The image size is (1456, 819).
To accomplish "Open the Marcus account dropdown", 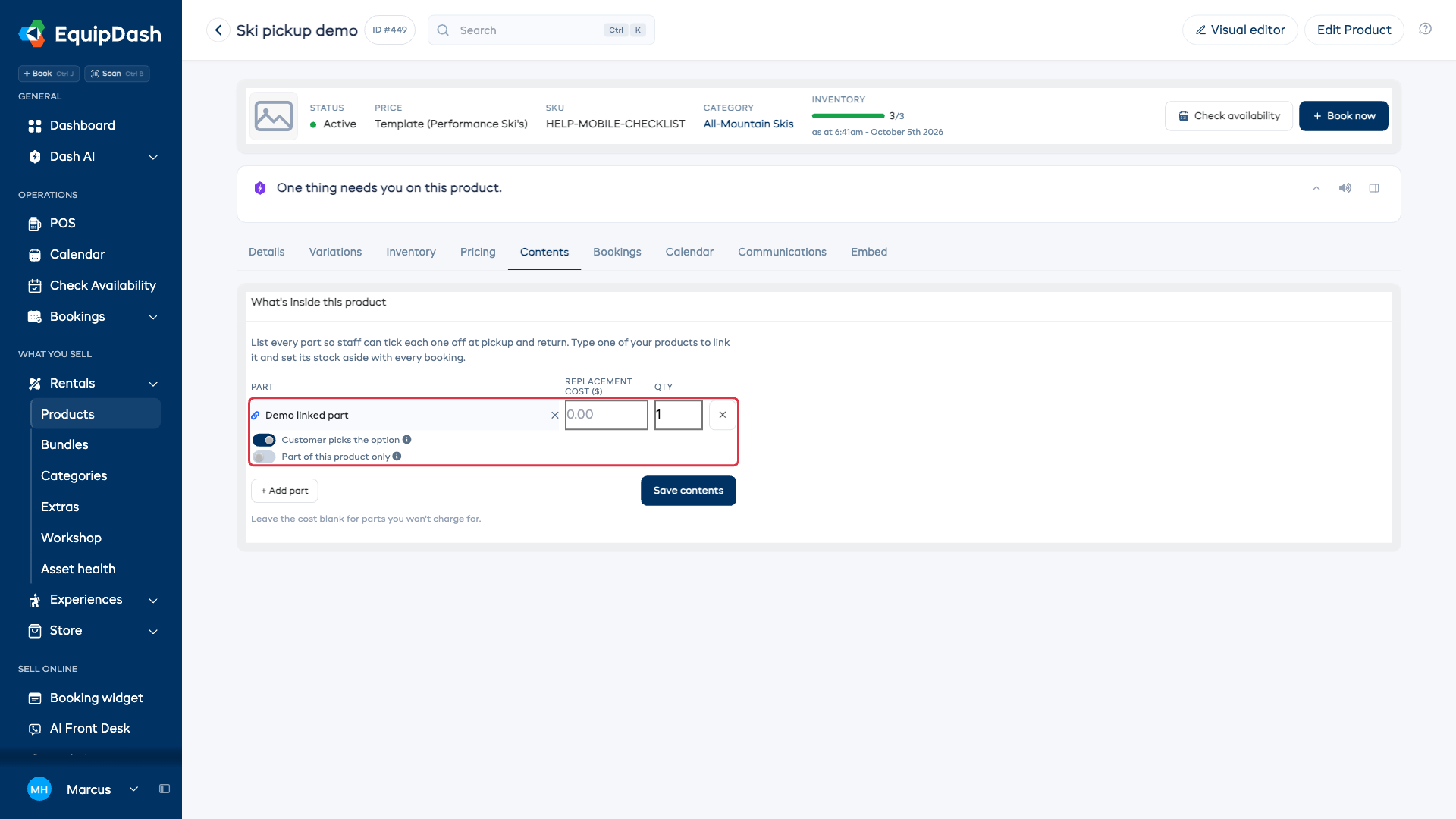I will coord(133,789).
